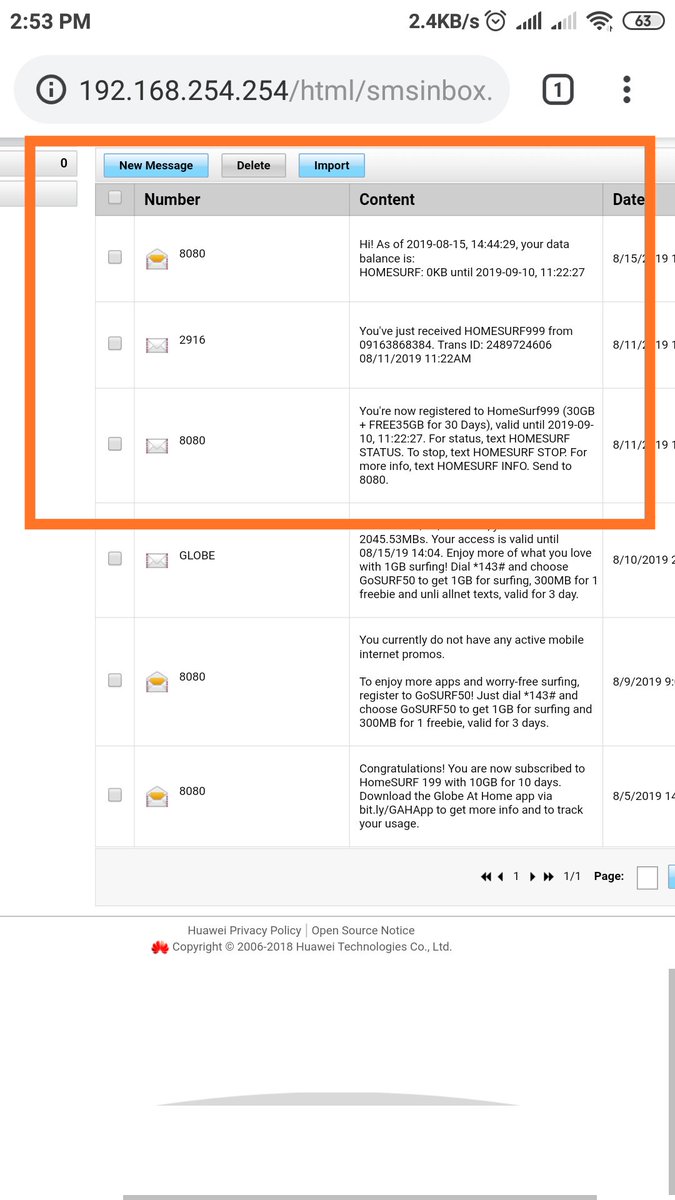Click sidebar folder showing count 0

pyautogui.click(x=38, y=164)
